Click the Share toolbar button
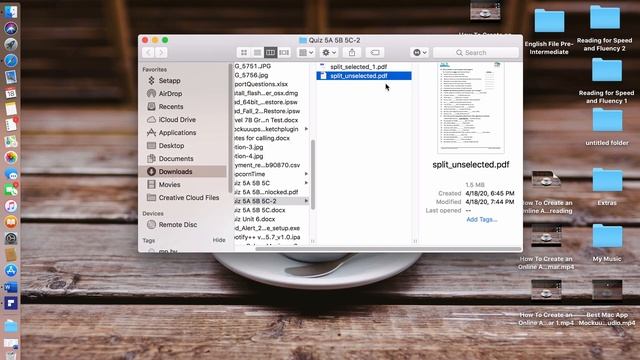This screenshot has width=640, height=360. [x=352, y=52]
